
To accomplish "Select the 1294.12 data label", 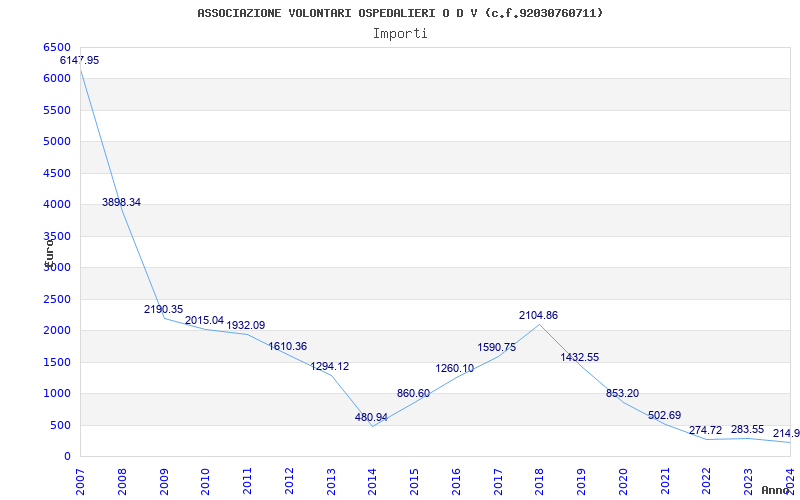I will tap(330, 366).
